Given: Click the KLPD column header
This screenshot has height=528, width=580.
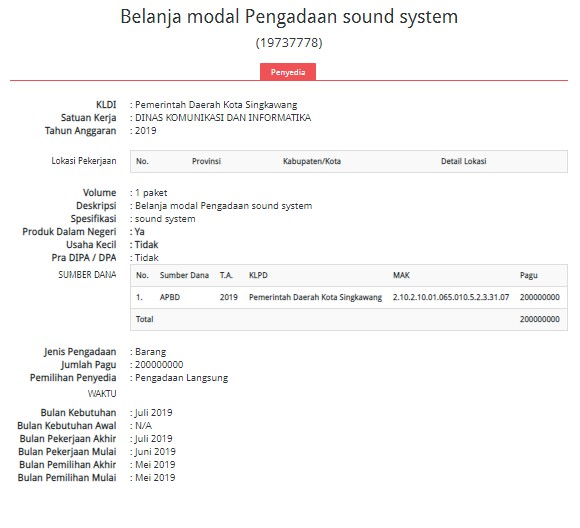Looking at the screenshot, I should pyautogui.click(x=258, y=275).
